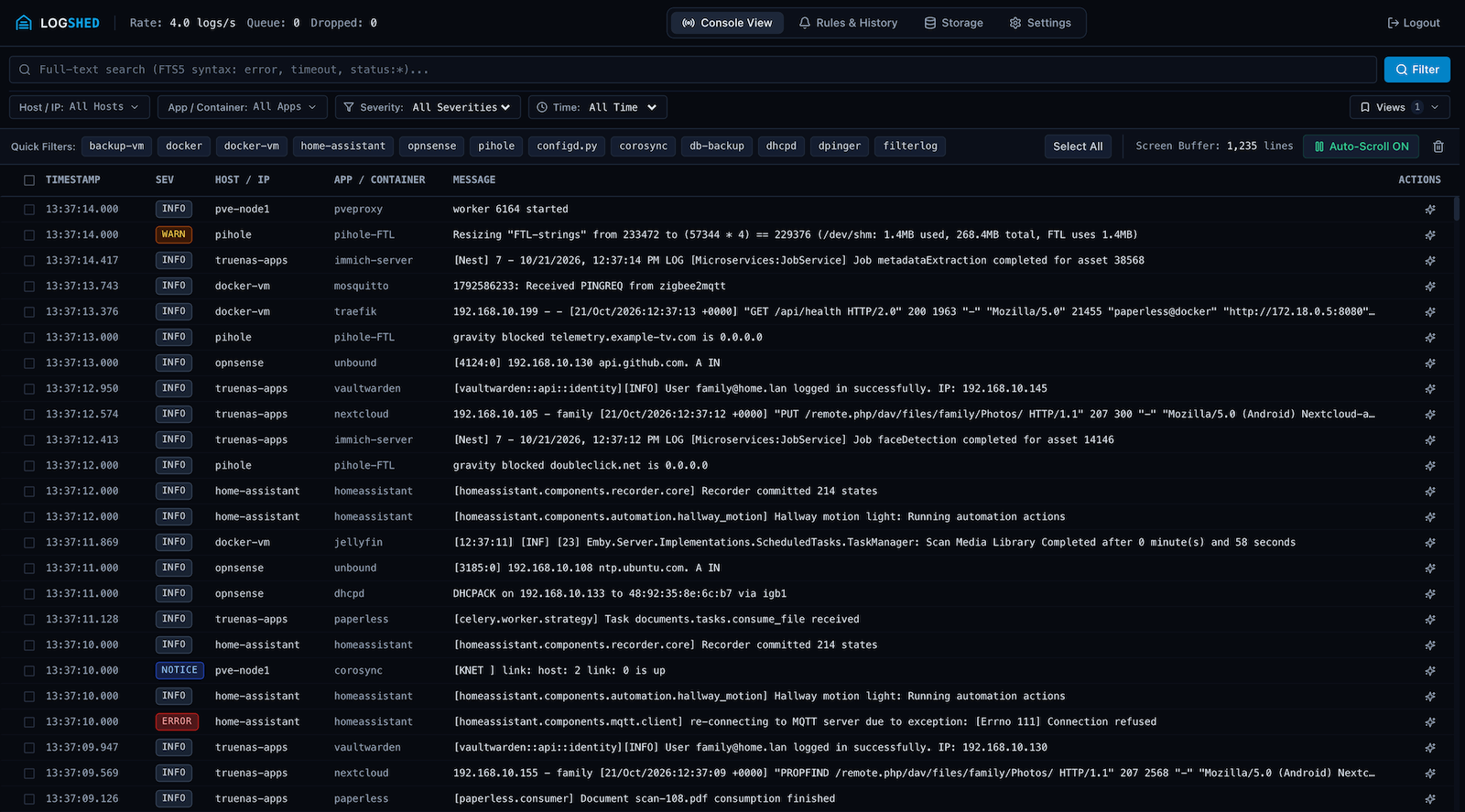Image resolution: width=1465 pixels, height=812 pixels.
Task: Open the Severity All Severities dropdown
Action: 428,107
